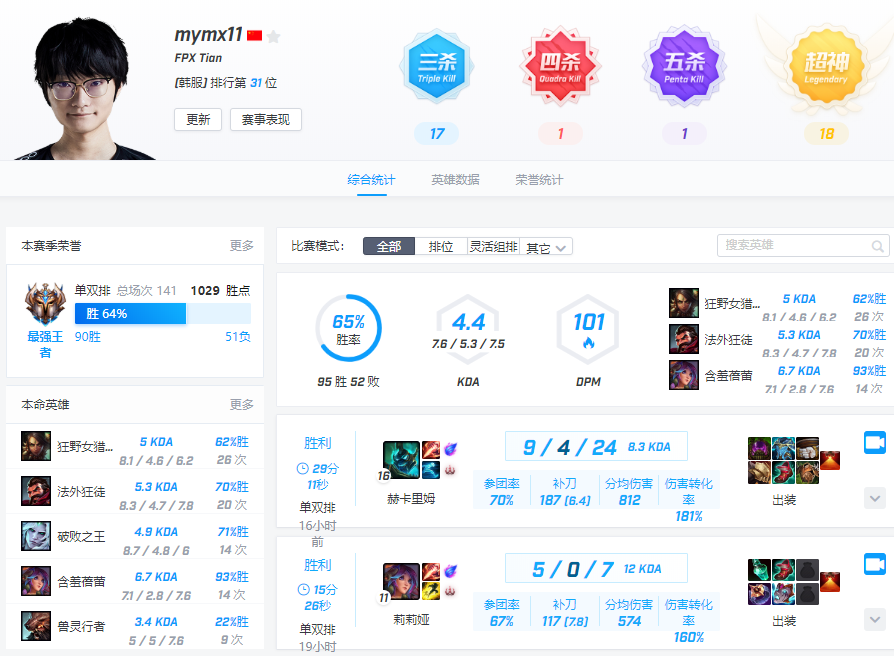Expand details of the Hecarim match
894x656 pixels.
click(873, 498)
